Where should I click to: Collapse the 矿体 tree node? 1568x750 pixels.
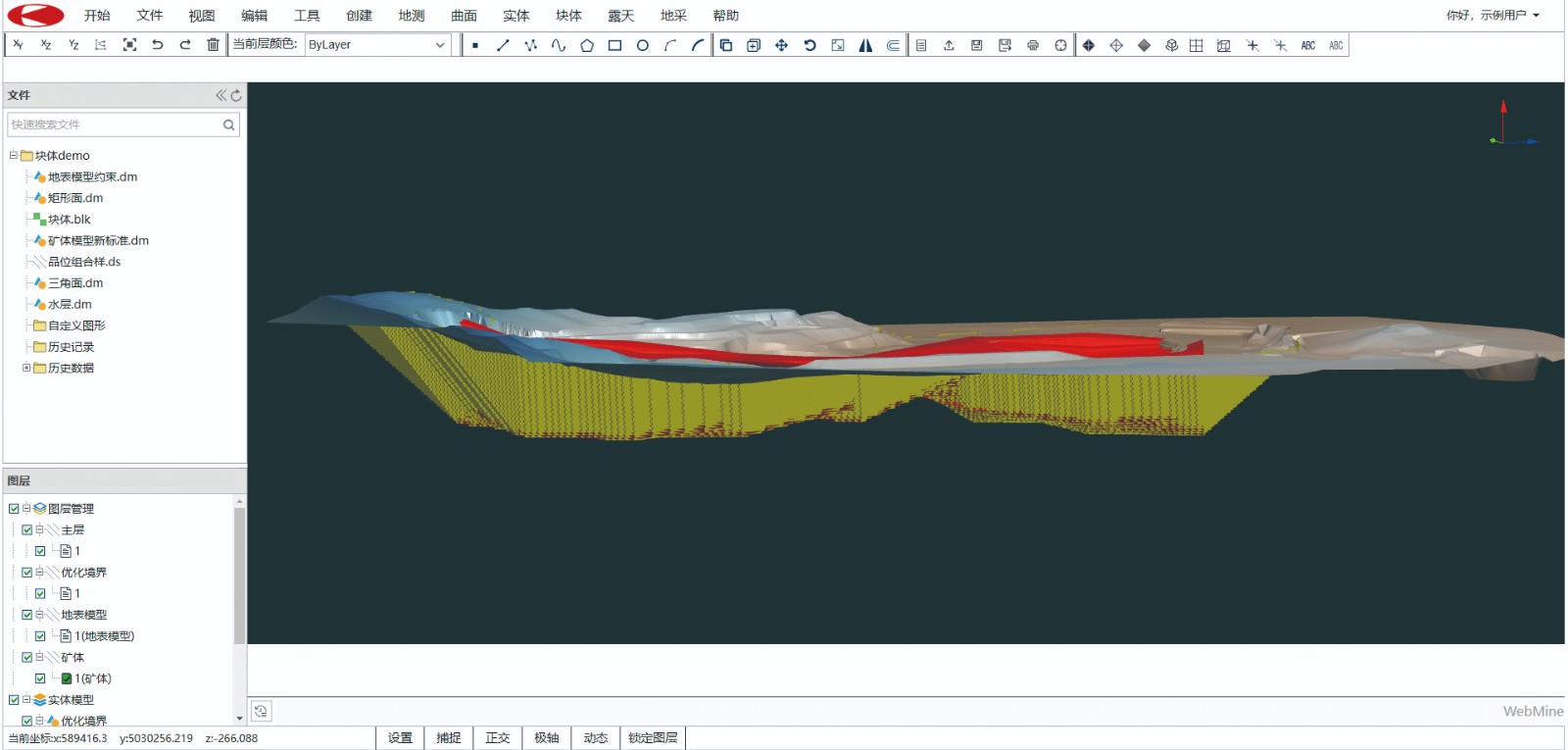coord(39,658)
